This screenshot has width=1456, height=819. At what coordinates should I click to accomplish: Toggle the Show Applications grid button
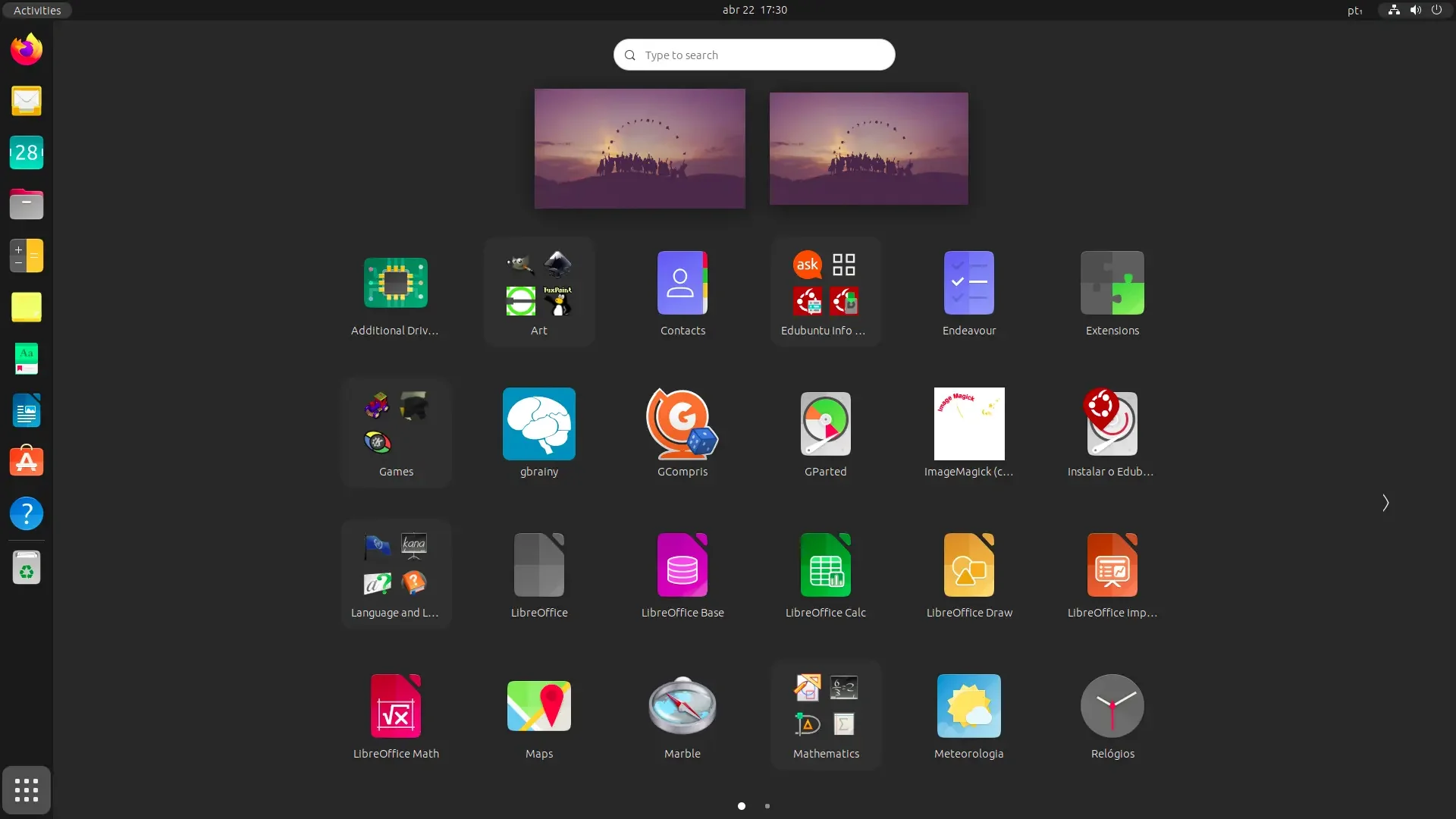(x=27, y=790)
